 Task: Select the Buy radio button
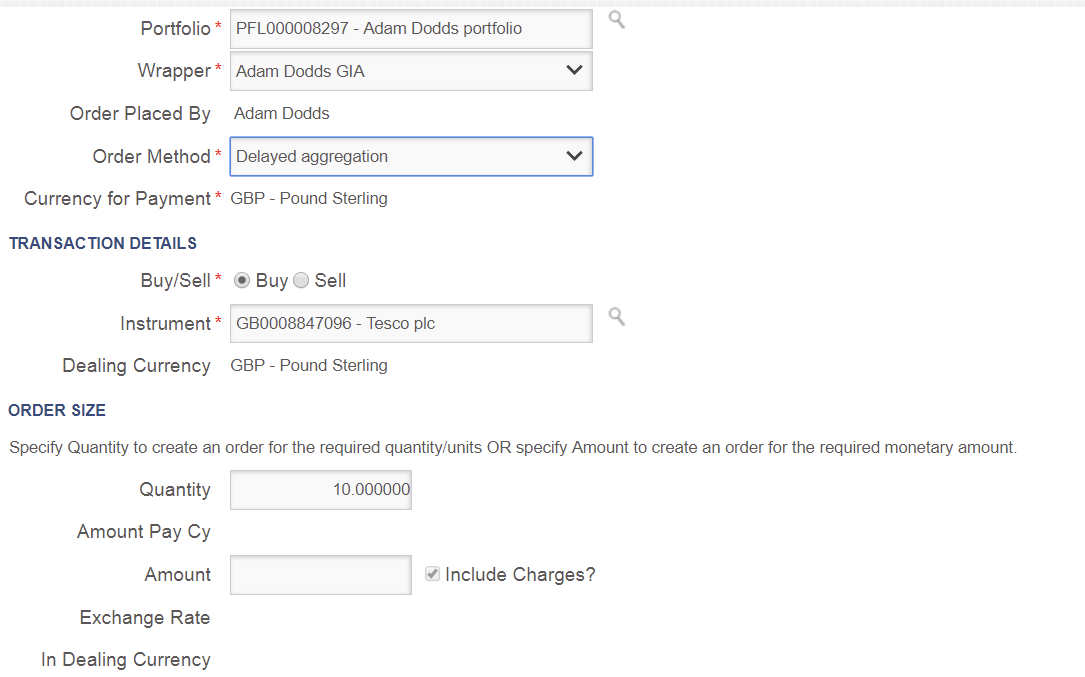click(x=242, y=281)
